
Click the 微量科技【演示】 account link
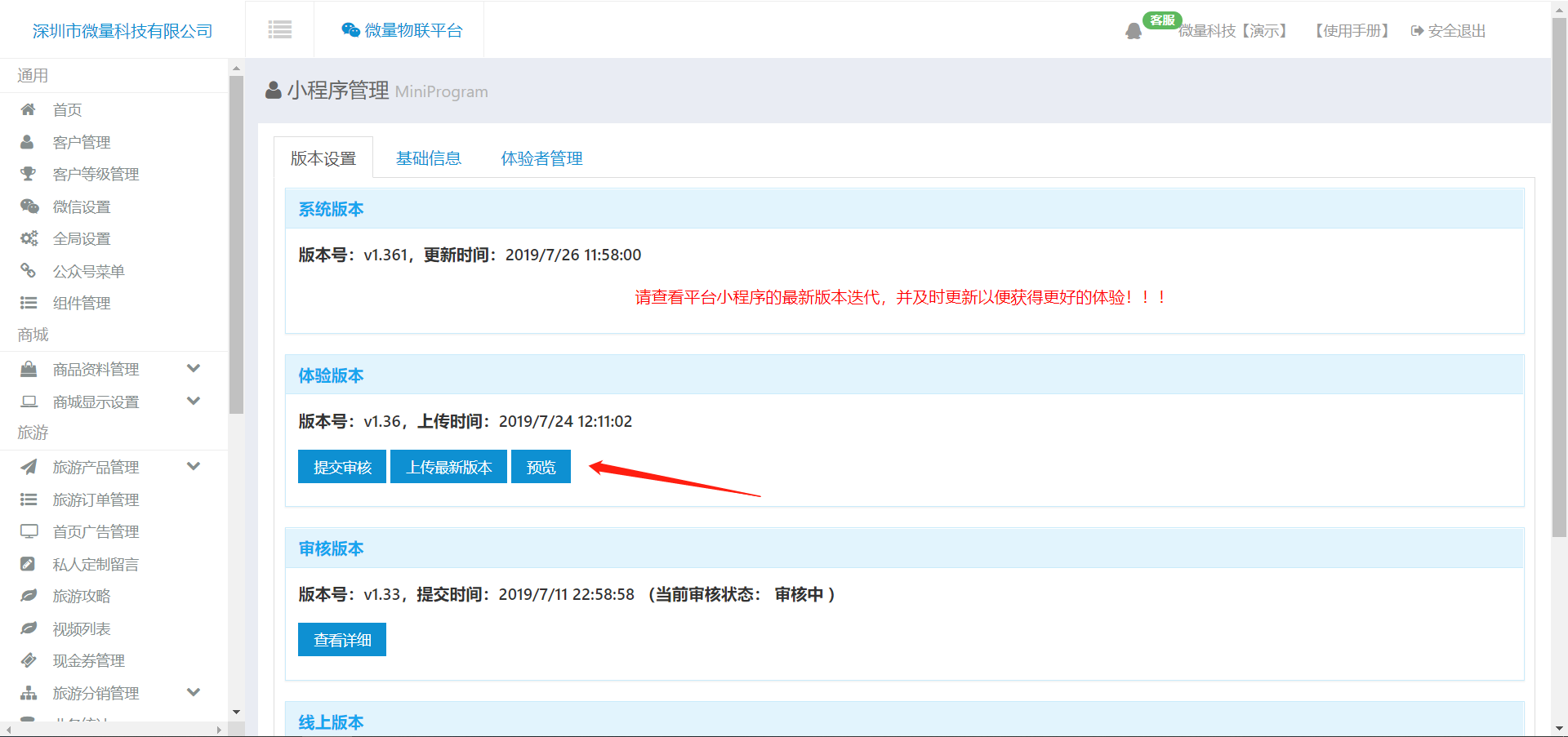1235,31
